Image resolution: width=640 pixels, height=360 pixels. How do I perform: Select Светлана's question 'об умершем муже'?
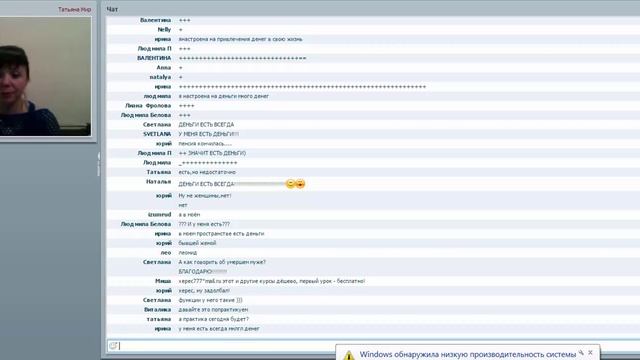222,262
